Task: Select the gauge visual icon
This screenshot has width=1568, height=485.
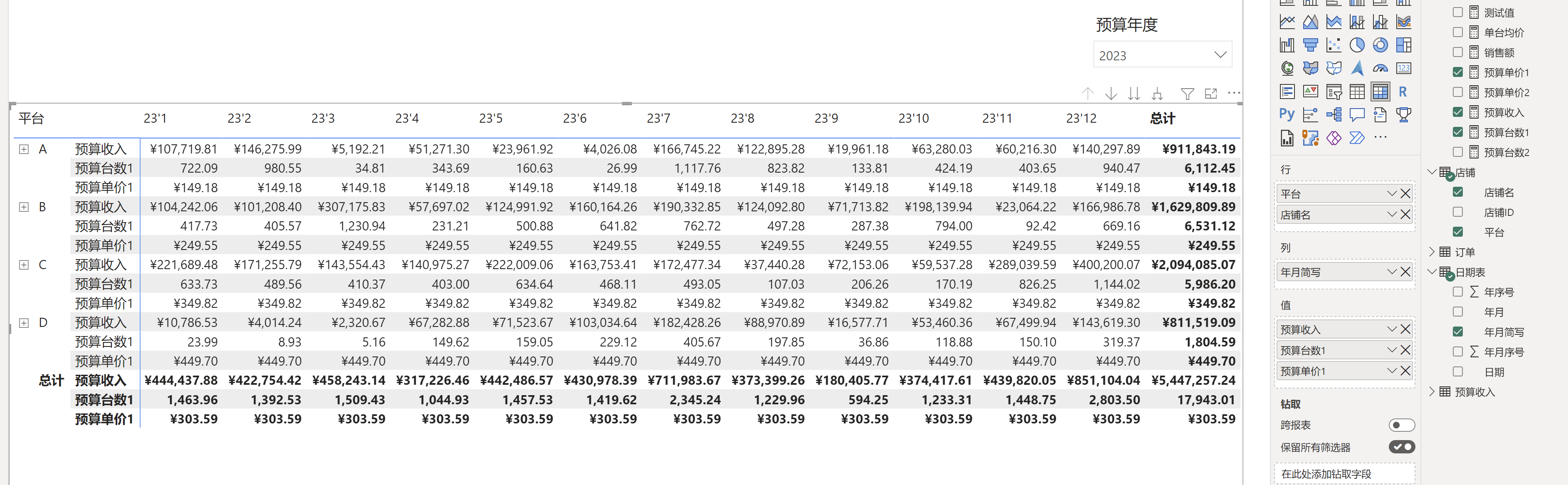Action: pos(1380,68)
